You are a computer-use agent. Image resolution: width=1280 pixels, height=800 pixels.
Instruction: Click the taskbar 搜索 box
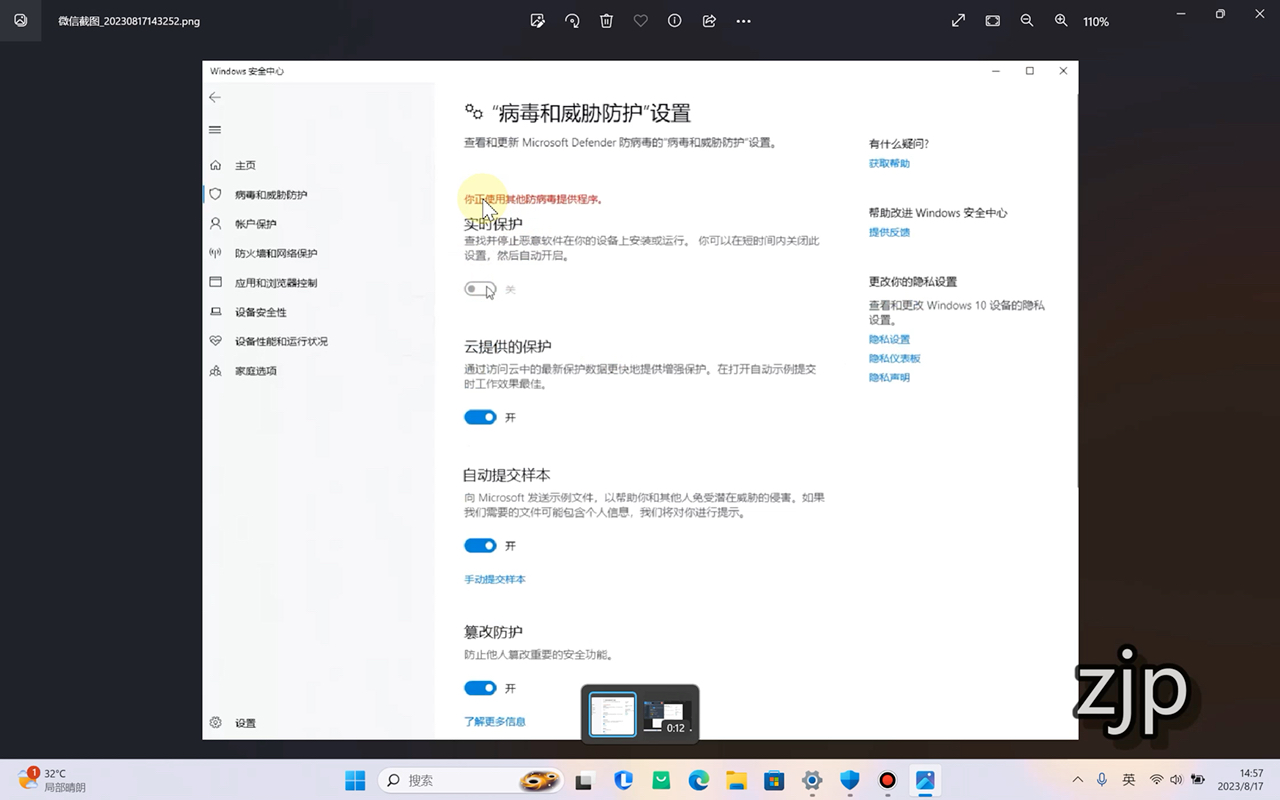(470, 780)
